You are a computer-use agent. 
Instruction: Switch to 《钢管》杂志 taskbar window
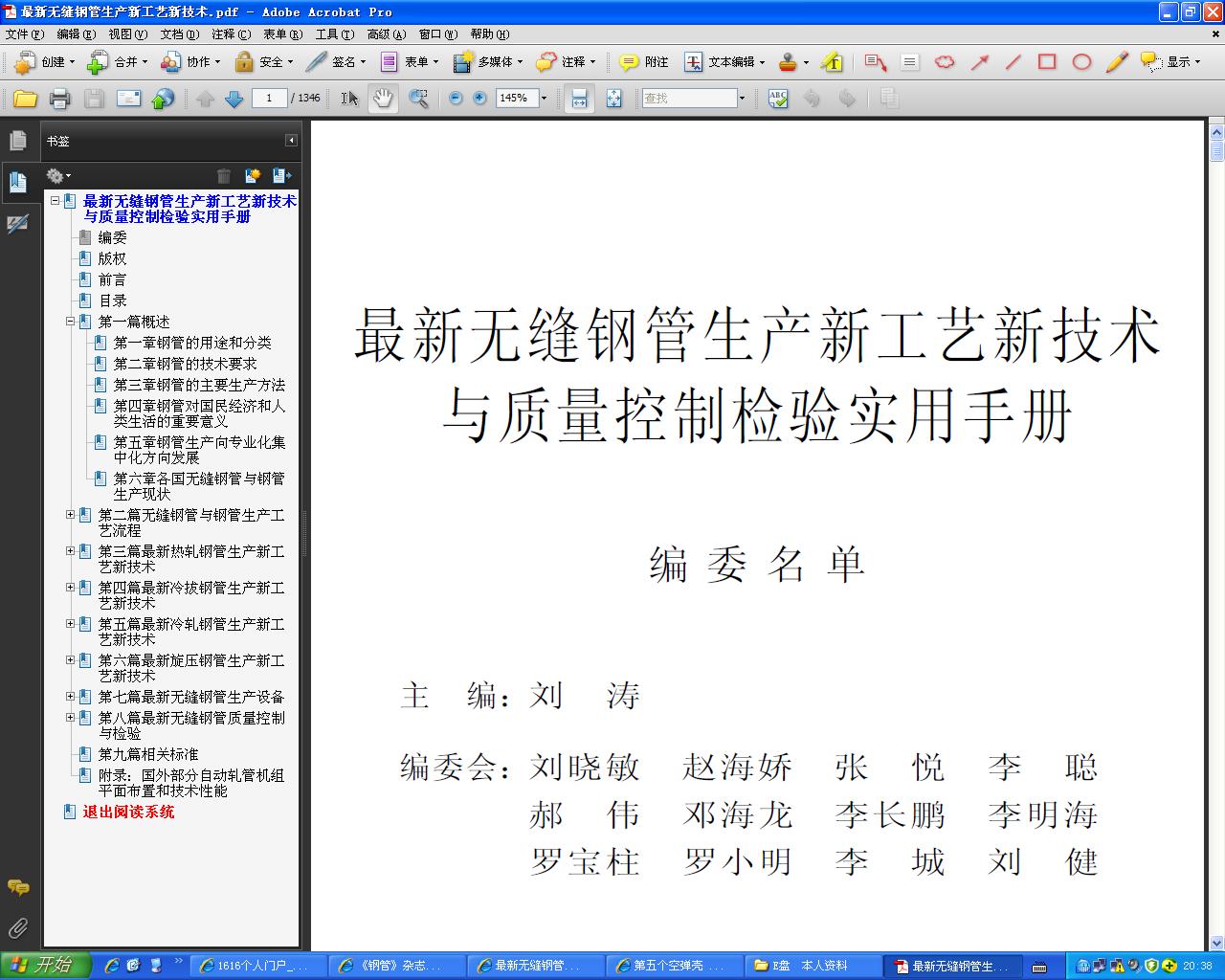(x=398, y=966)
